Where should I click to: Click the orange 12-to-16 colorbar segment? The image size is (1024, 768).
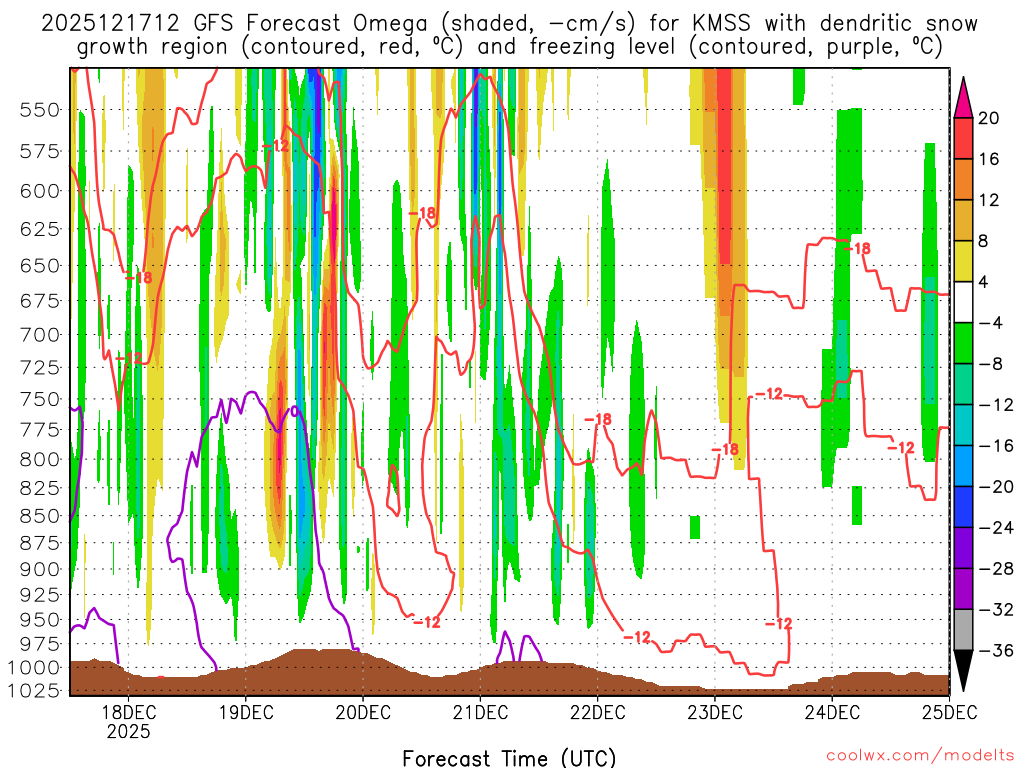[x=963, y=179]
